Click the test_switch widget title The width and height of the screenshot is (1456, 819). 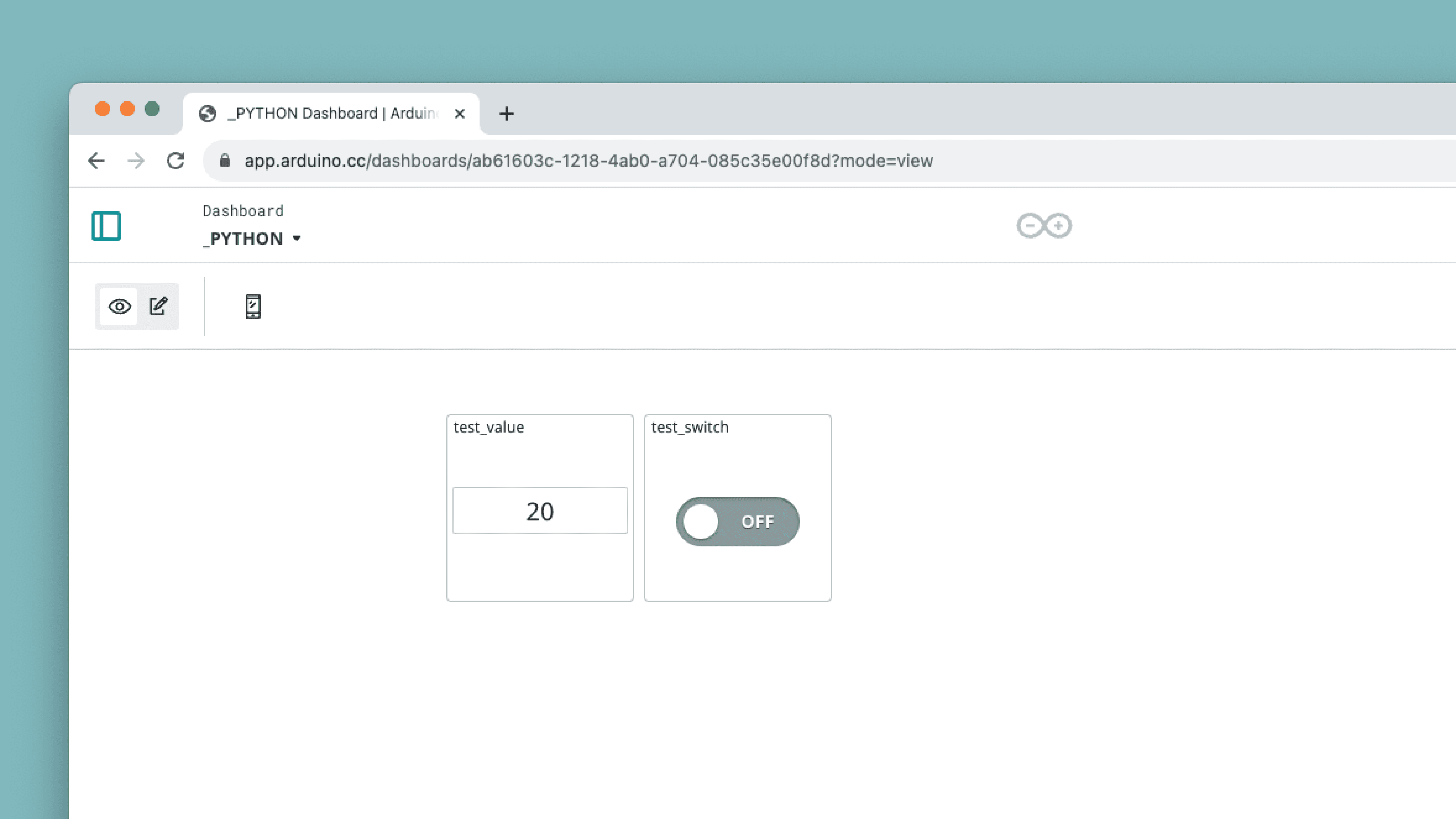point(689,427)
